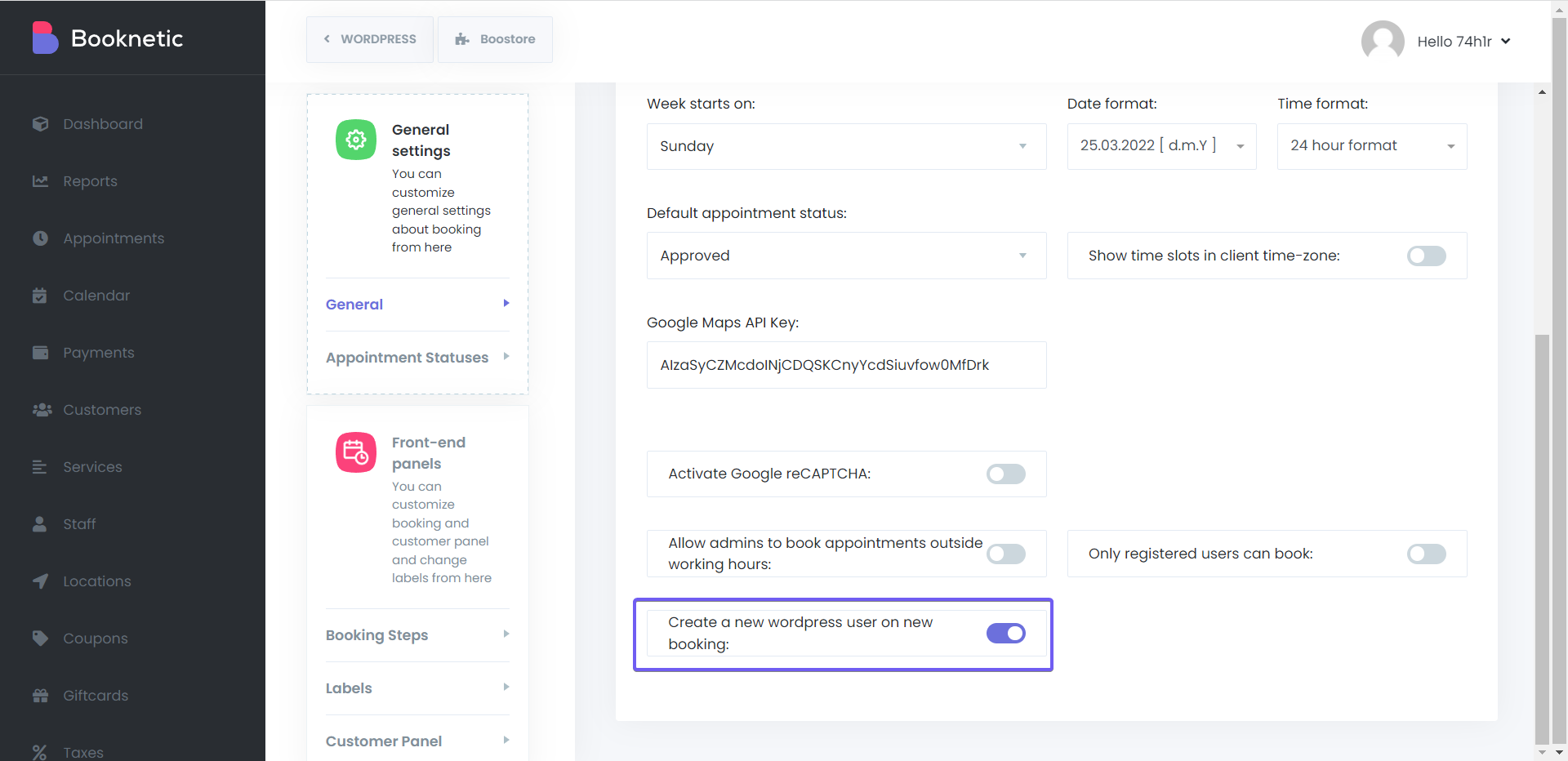The width and height of the screenshot is (1568, 761).
Task: Change the Time format dropdown
Action: click(1371, 146)
